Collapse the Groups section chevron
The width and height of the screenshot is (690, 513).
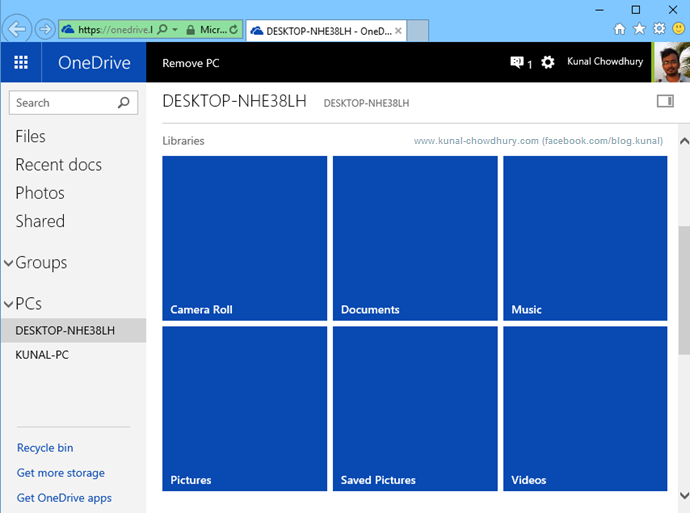[8, 263]
